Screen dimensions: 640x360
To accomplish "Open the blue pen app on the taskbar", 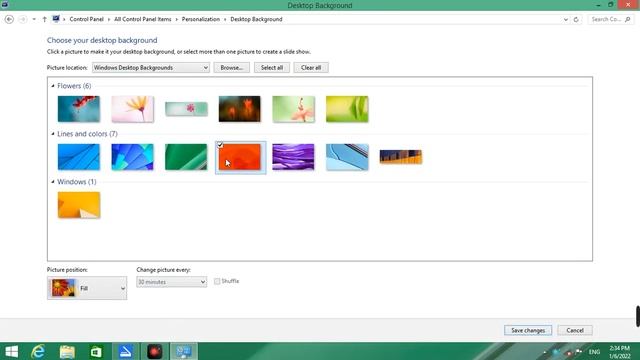I will tap(126, 351).
